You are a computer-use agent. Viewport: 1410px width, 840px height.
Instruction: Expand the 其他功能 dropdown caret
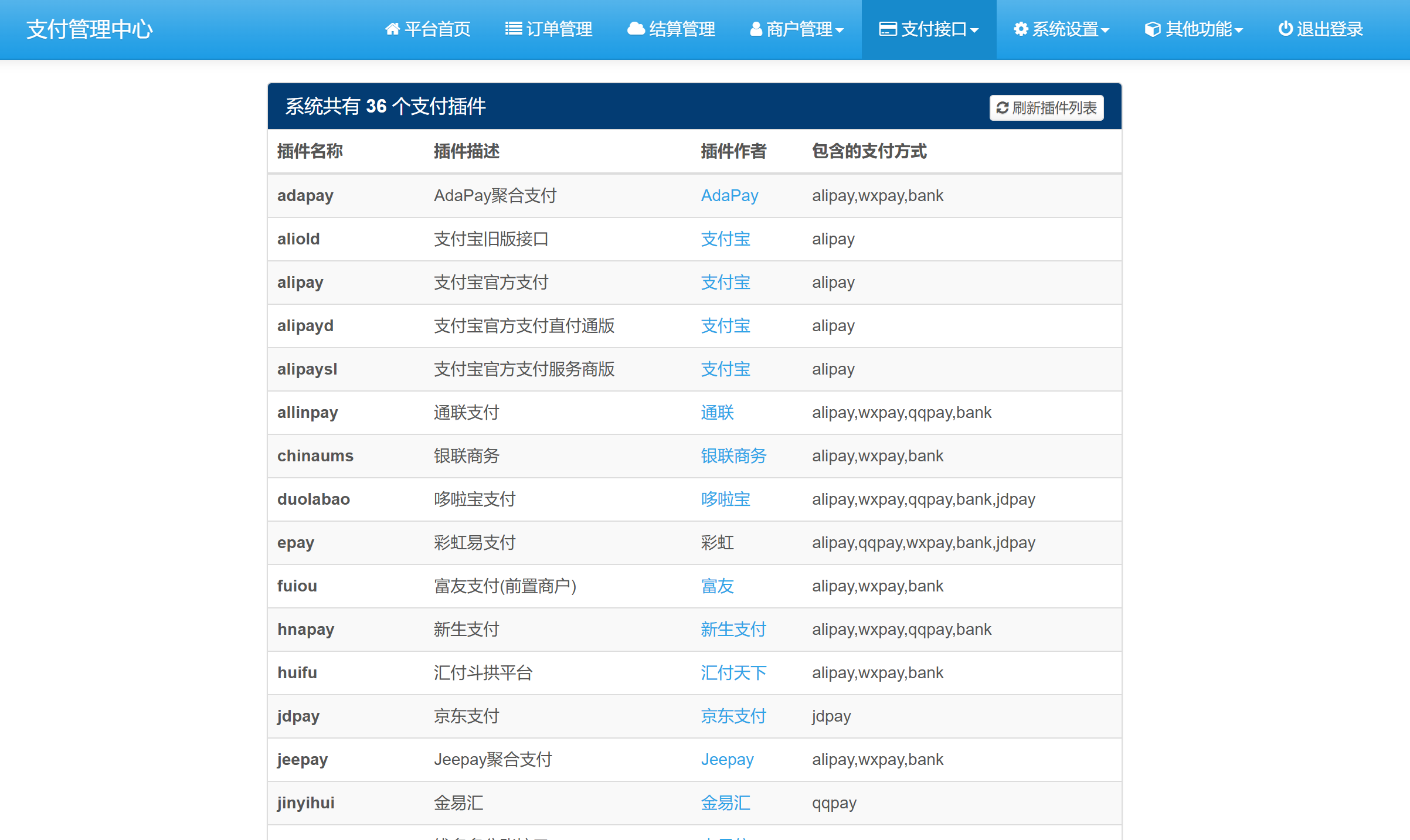pyautogui.click(x=1239, y=30)
